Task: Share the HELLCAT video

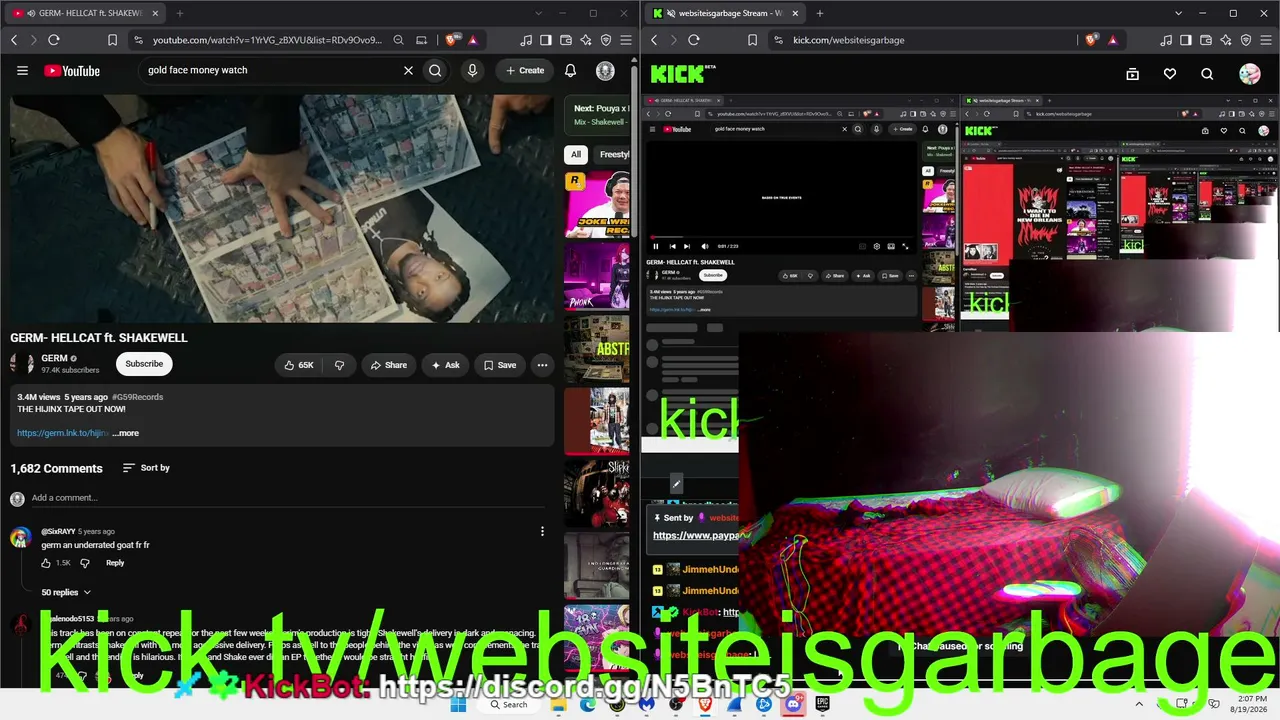Action: [389, 365]
